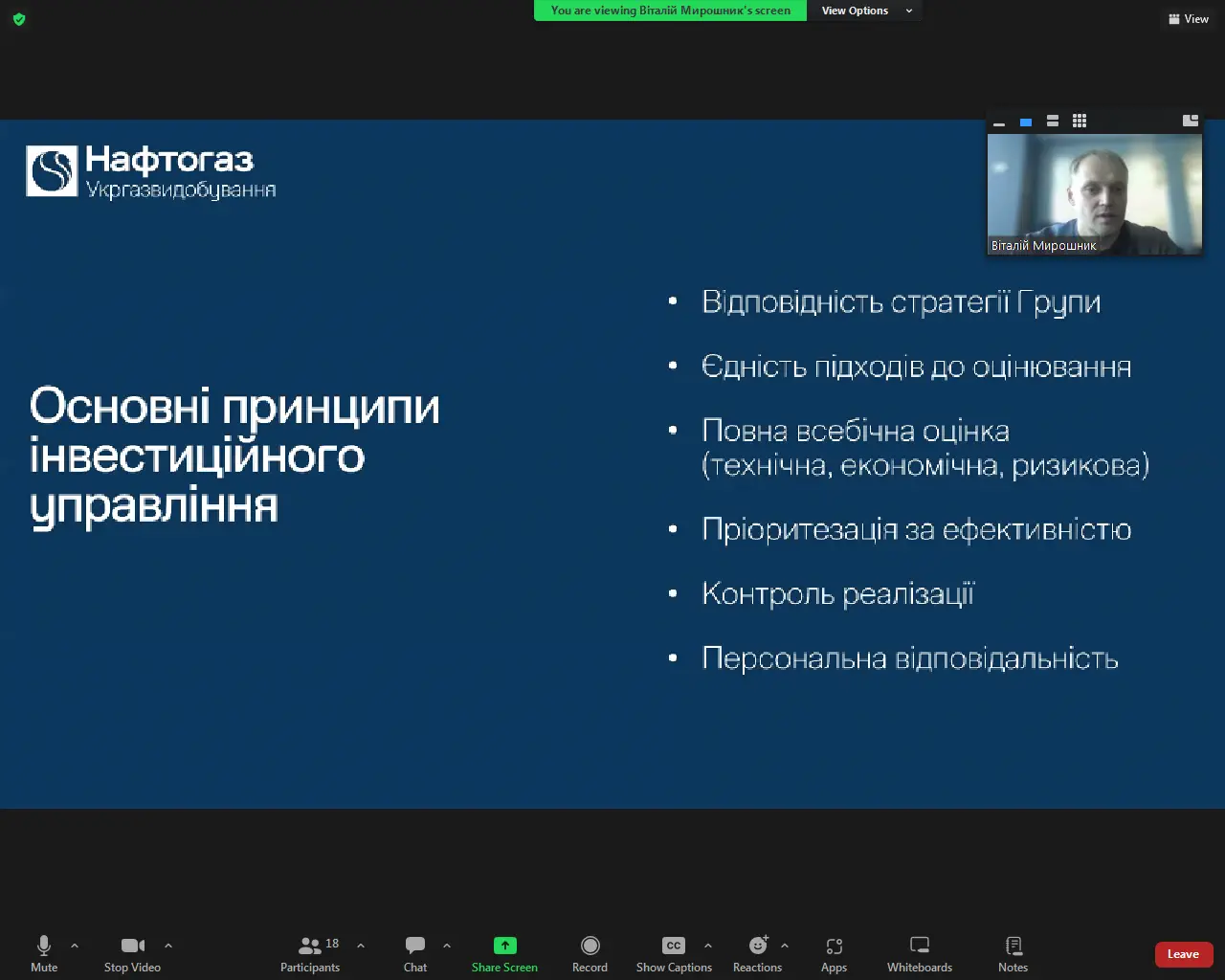The image size is (1225, 980).
Task: Open the View layout menu
Action: (1189, 19)
